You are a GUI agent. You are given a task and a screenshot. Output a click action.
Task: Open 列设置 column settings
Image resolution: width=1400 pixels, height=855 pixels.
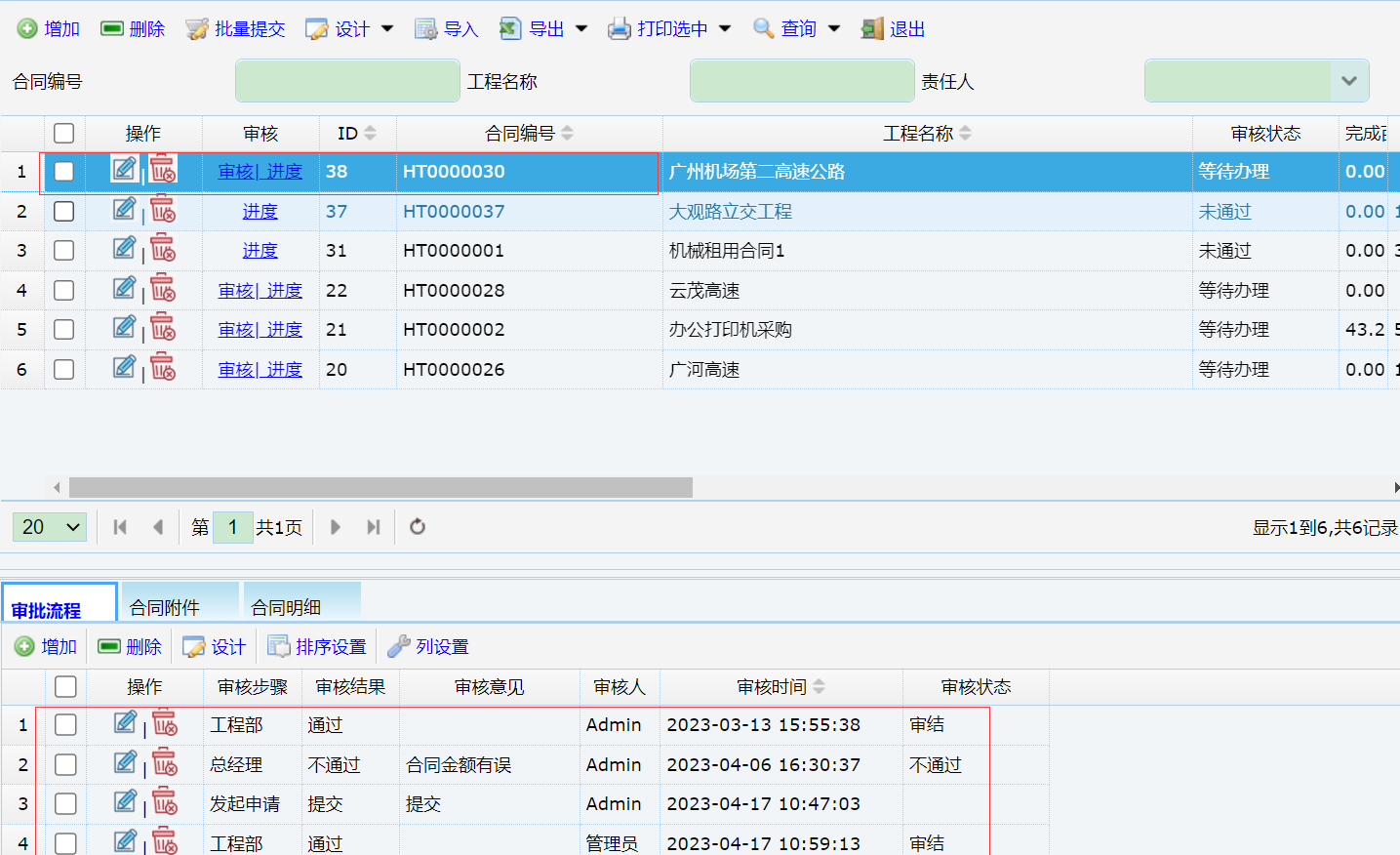[x=428, y=647]
